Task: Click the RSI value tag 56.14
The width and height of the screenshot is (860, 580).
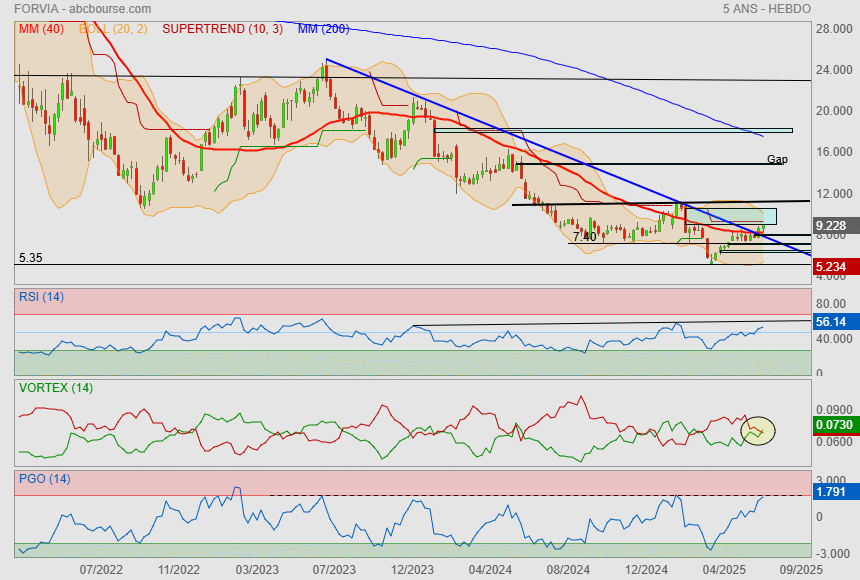Action: coord(836,322)
